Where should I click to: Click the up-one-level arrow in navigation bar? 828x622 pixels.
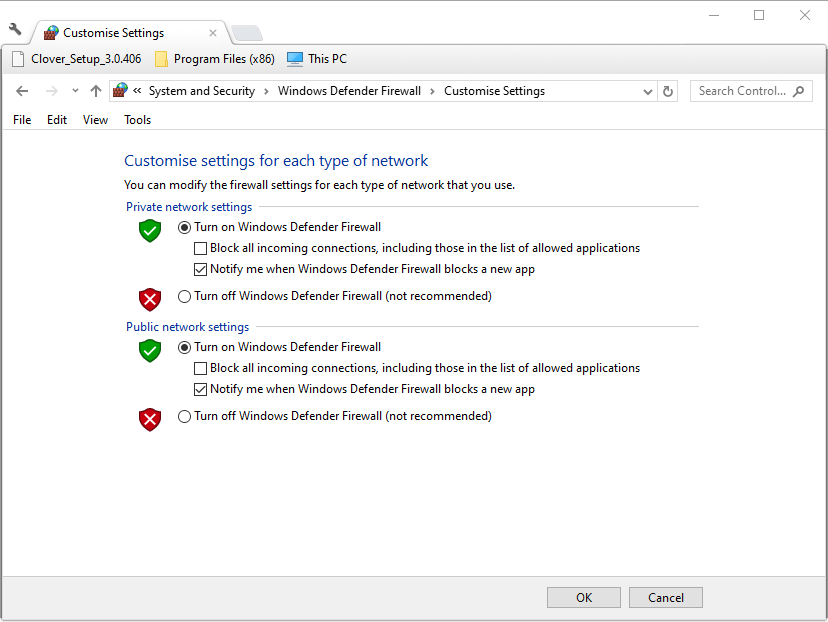pos(95,91)
